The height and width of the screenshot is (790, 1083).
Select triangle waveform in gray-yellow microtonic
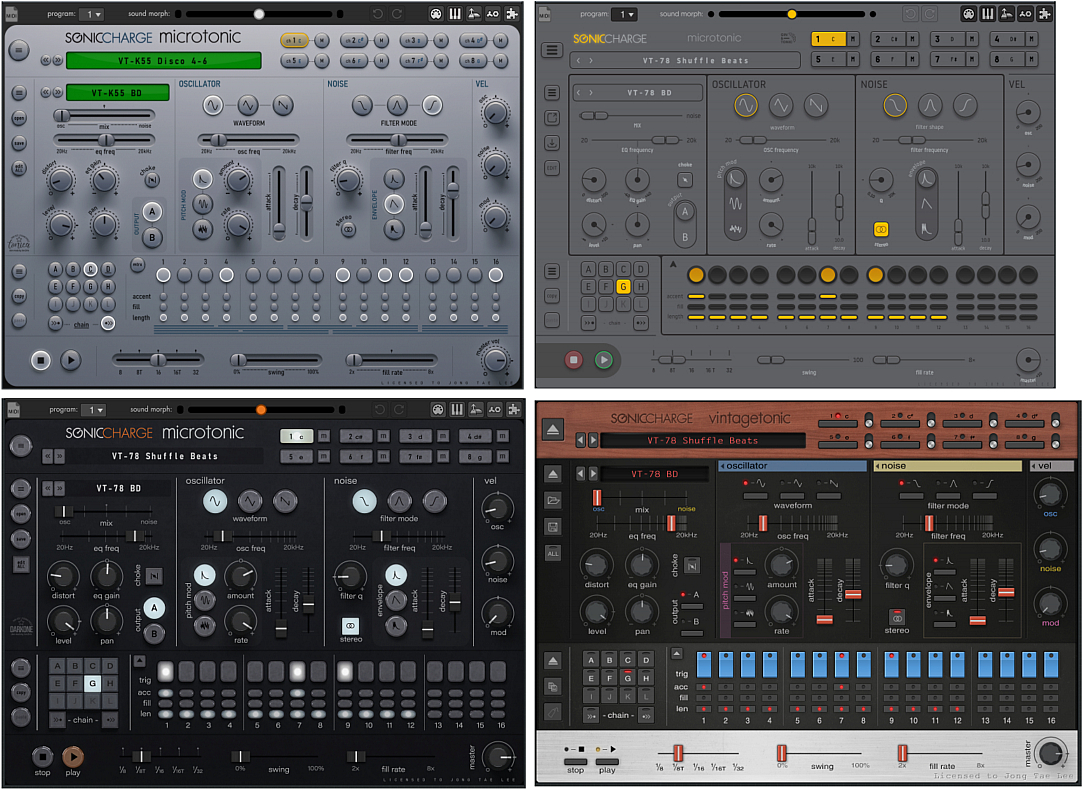click(780, 106)
